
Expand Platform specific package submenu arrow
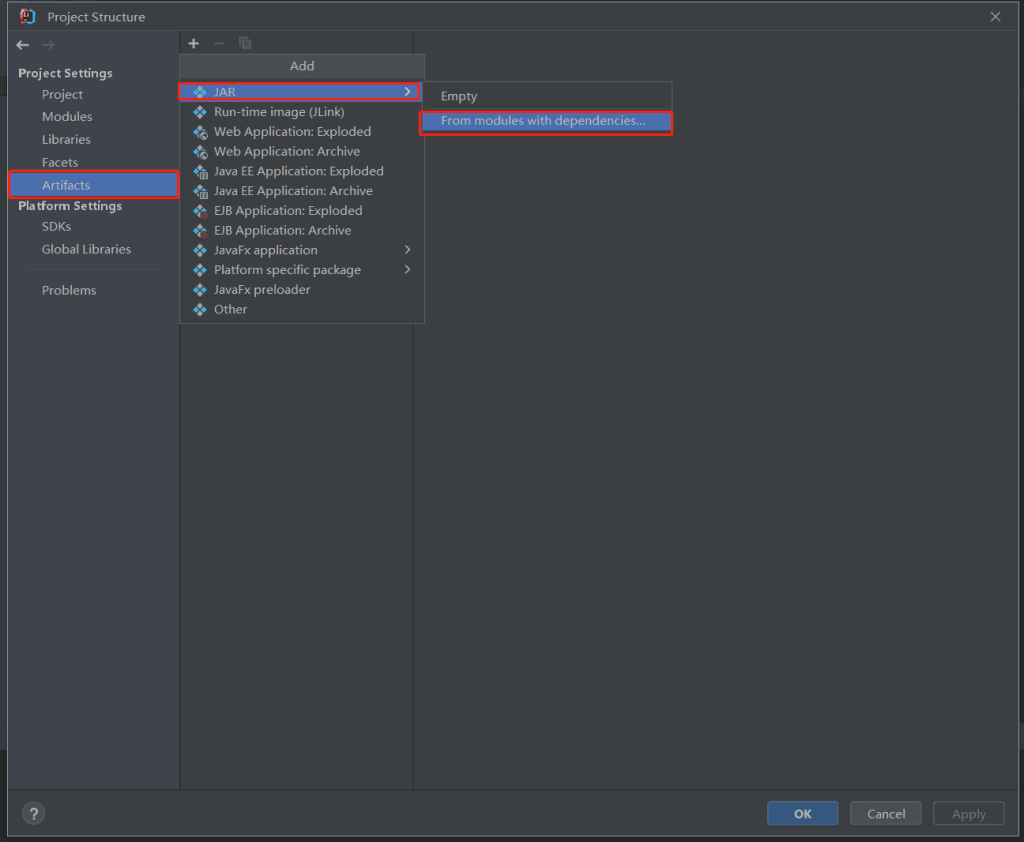coord(407,270)
